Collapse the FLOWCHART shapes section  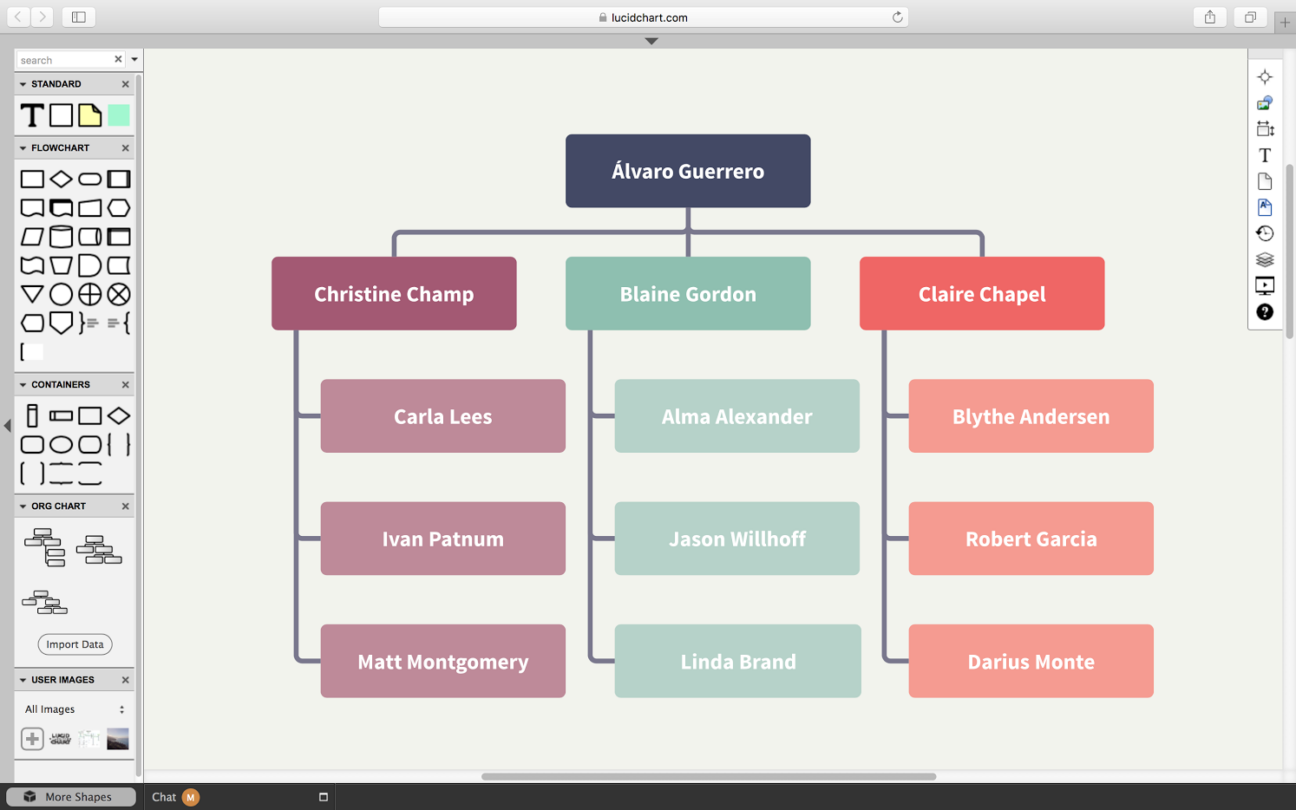click(23, 148)
